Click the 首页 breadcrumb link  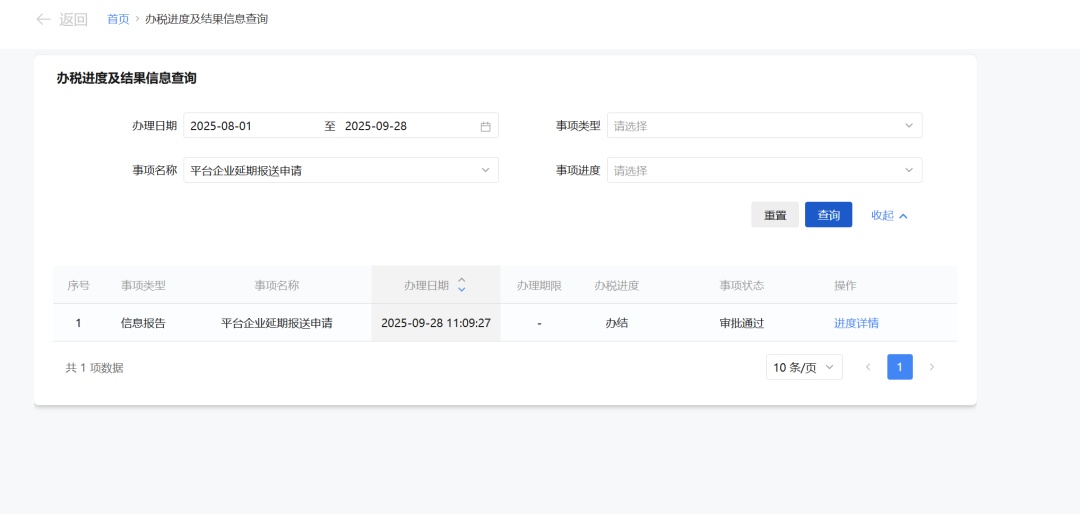tap(118, 19)
